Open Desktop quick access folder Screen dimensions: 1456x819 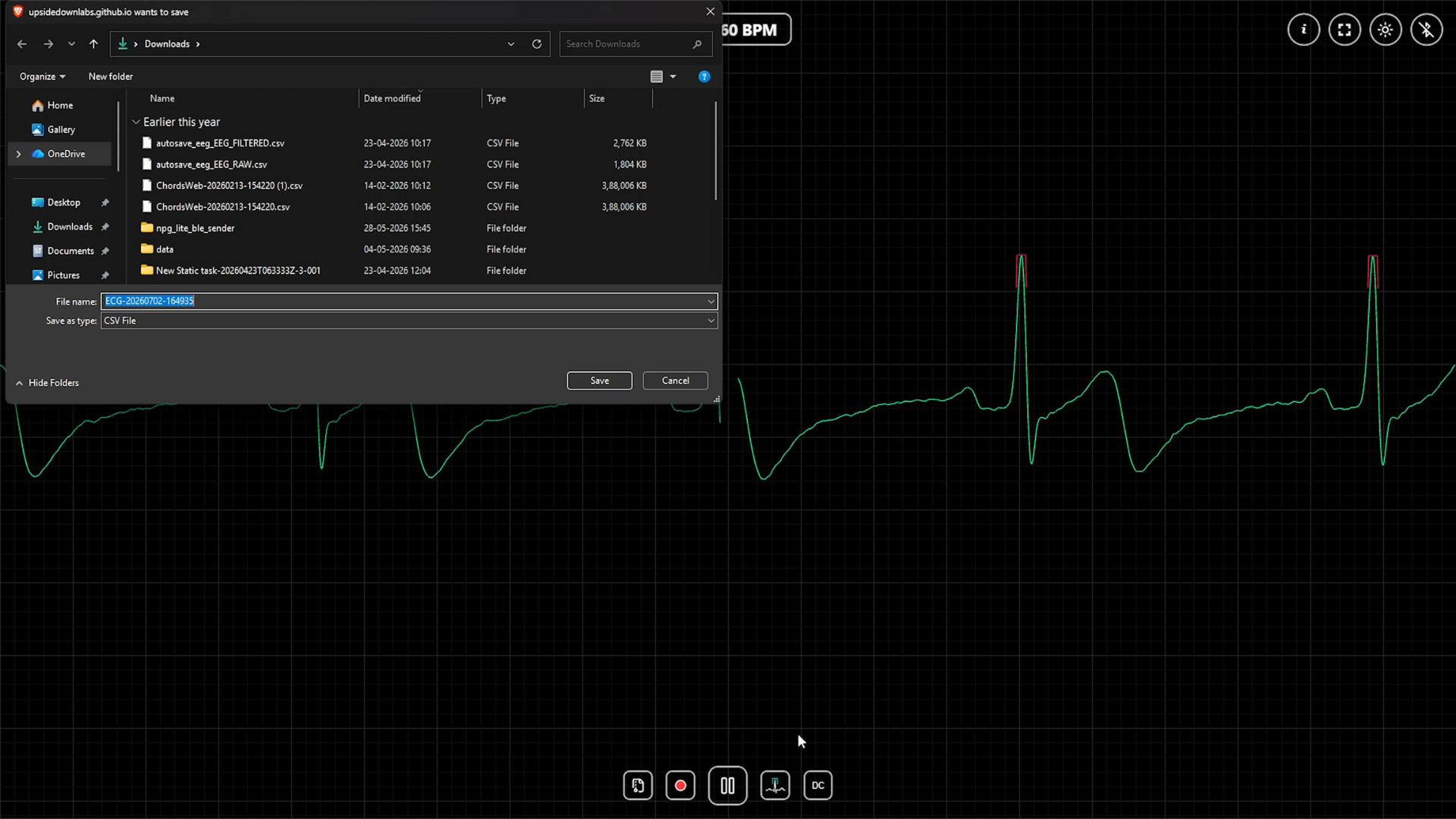click(x=64, y=202)
